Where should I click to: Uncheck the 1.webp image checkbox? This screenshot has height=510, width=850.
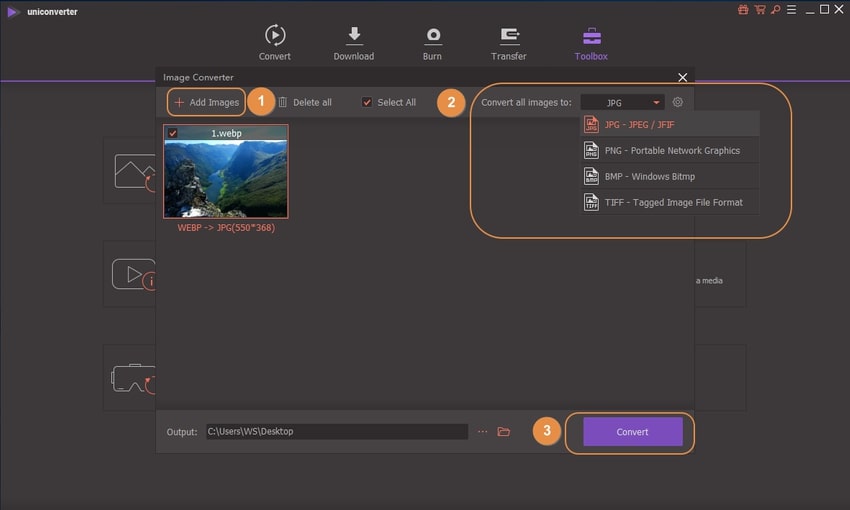[174, 133]
